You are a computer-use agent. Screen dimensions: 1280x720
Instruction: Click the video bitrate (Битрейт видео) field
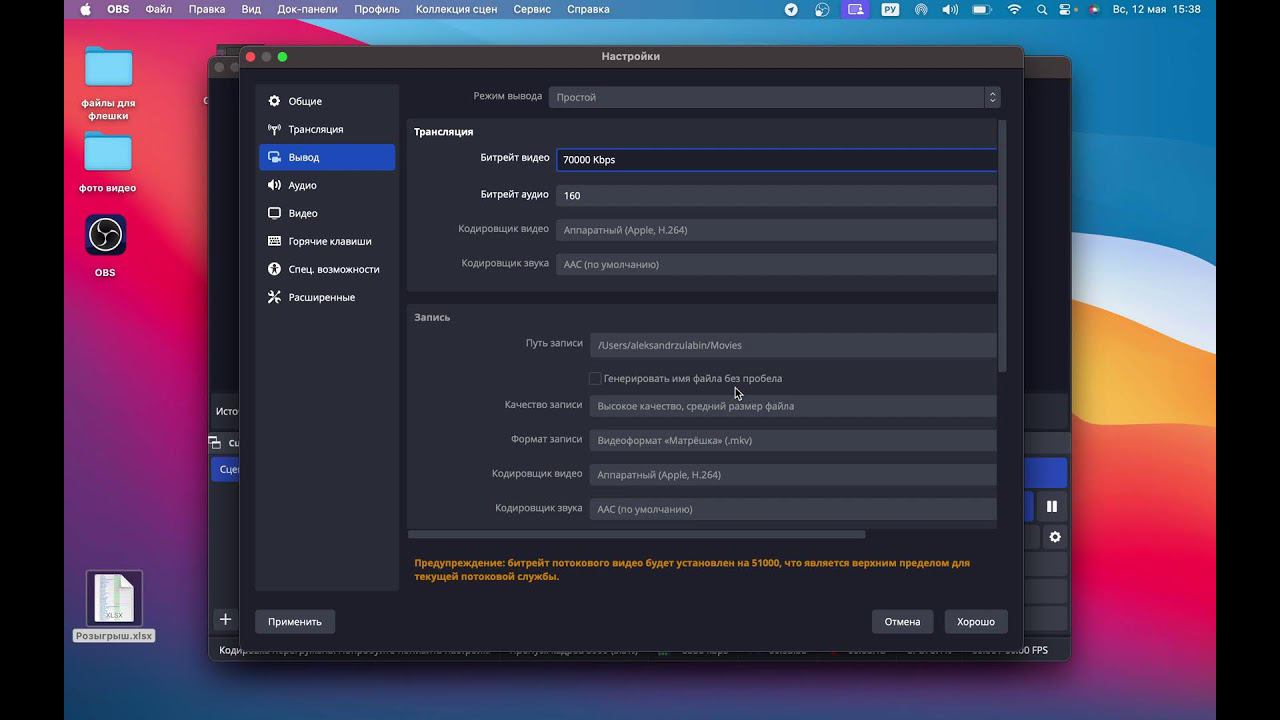776,159
